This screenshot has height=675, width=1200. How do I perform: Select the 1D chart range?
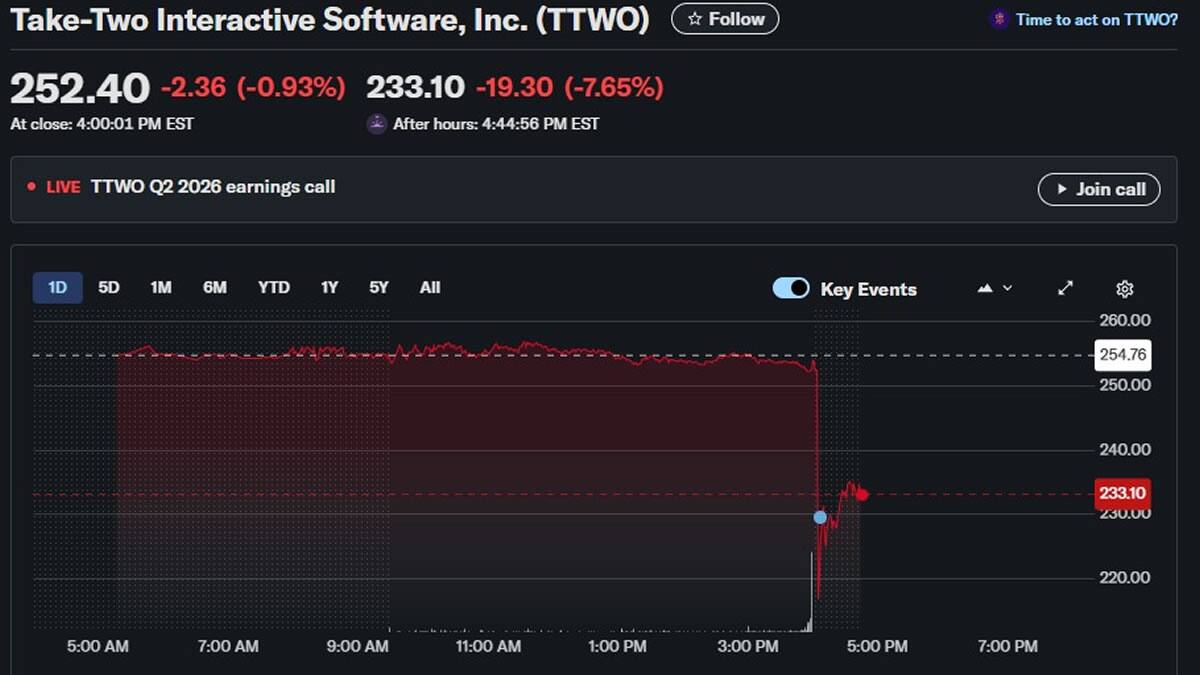(57, 288)
